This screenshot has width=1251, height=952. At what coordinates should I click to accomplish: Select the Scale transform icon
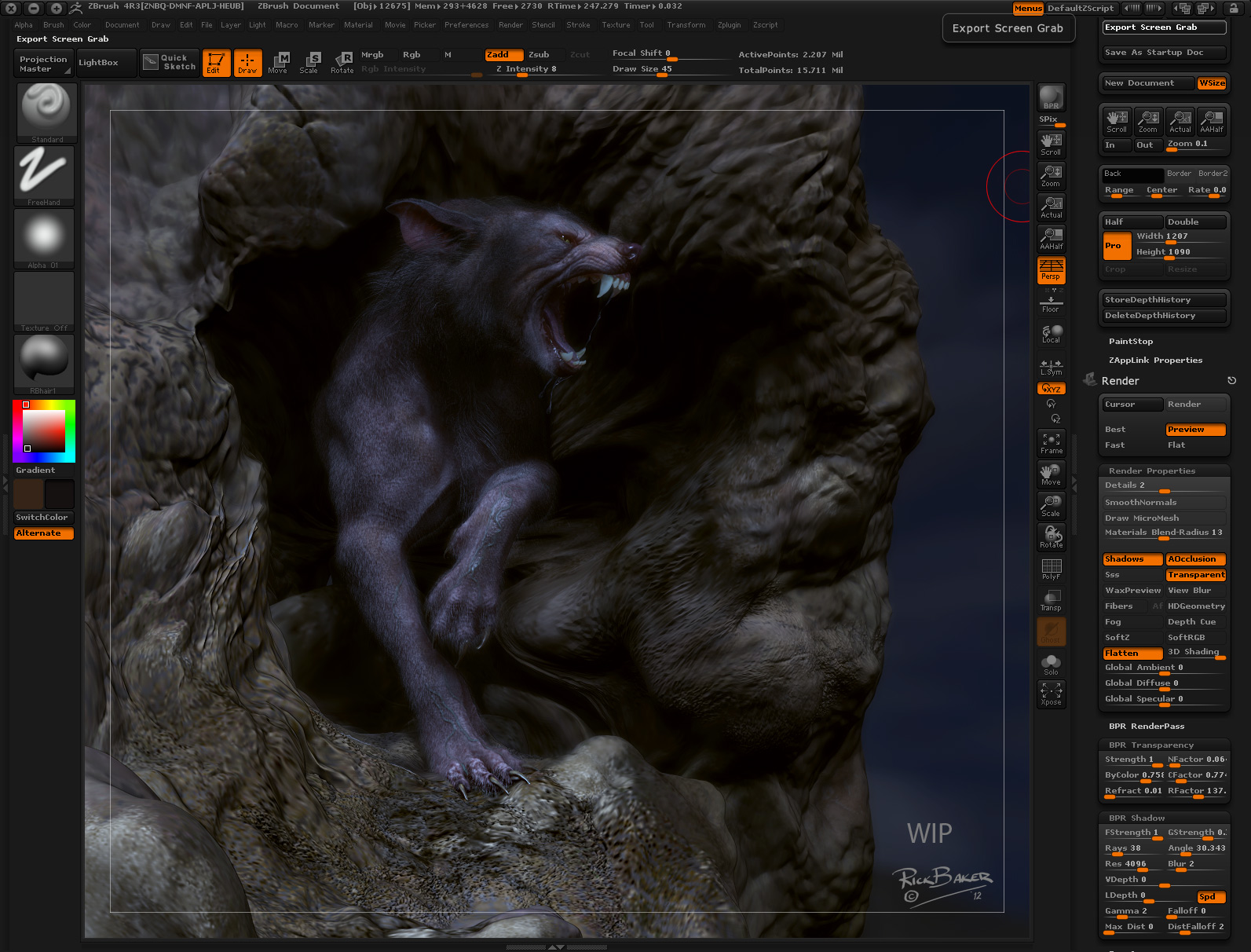[x=309, y=63]
